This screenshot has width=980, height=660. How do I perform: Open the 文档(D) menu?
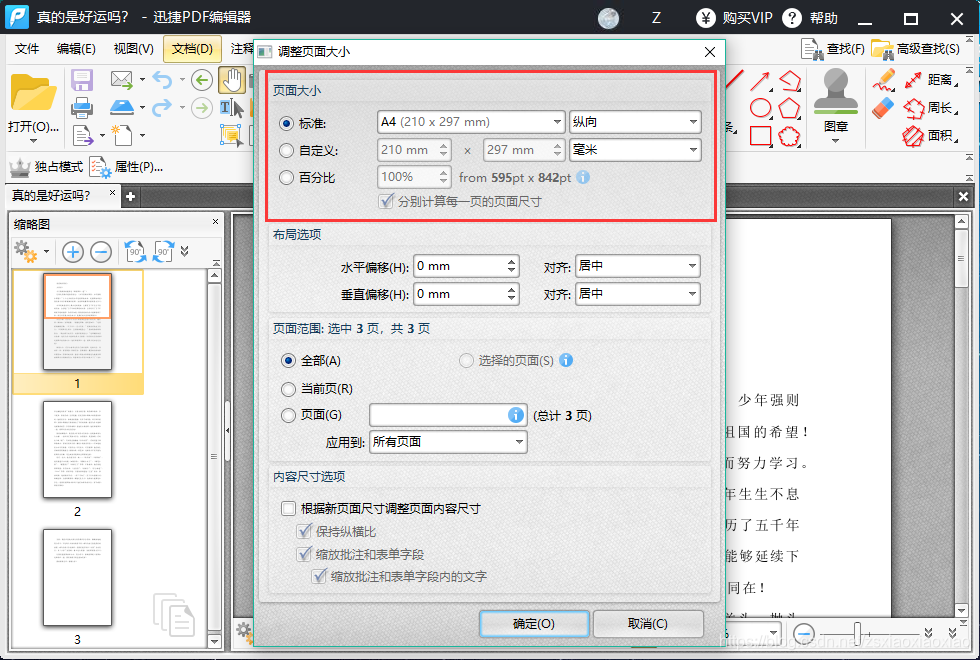coord(192,49)
